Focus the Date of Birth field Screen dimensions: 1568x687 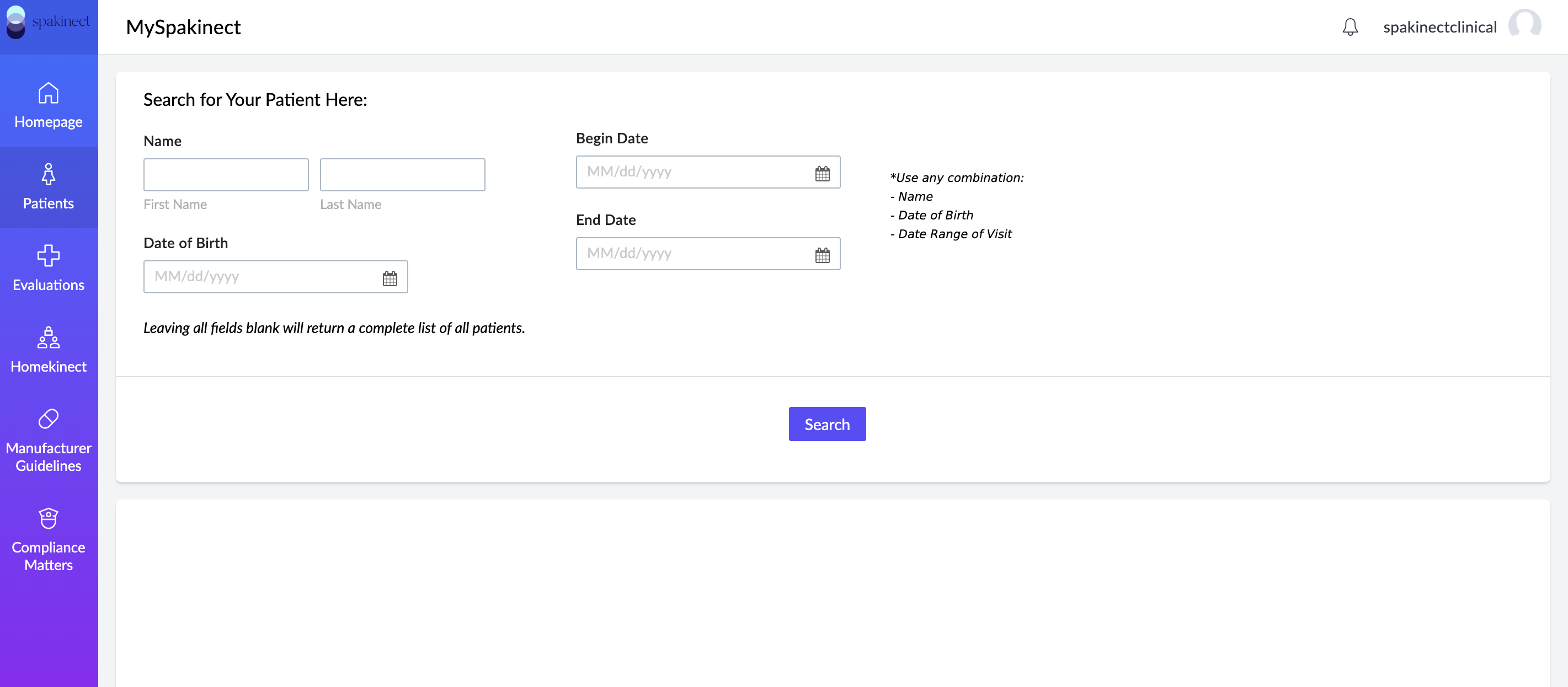276,277
